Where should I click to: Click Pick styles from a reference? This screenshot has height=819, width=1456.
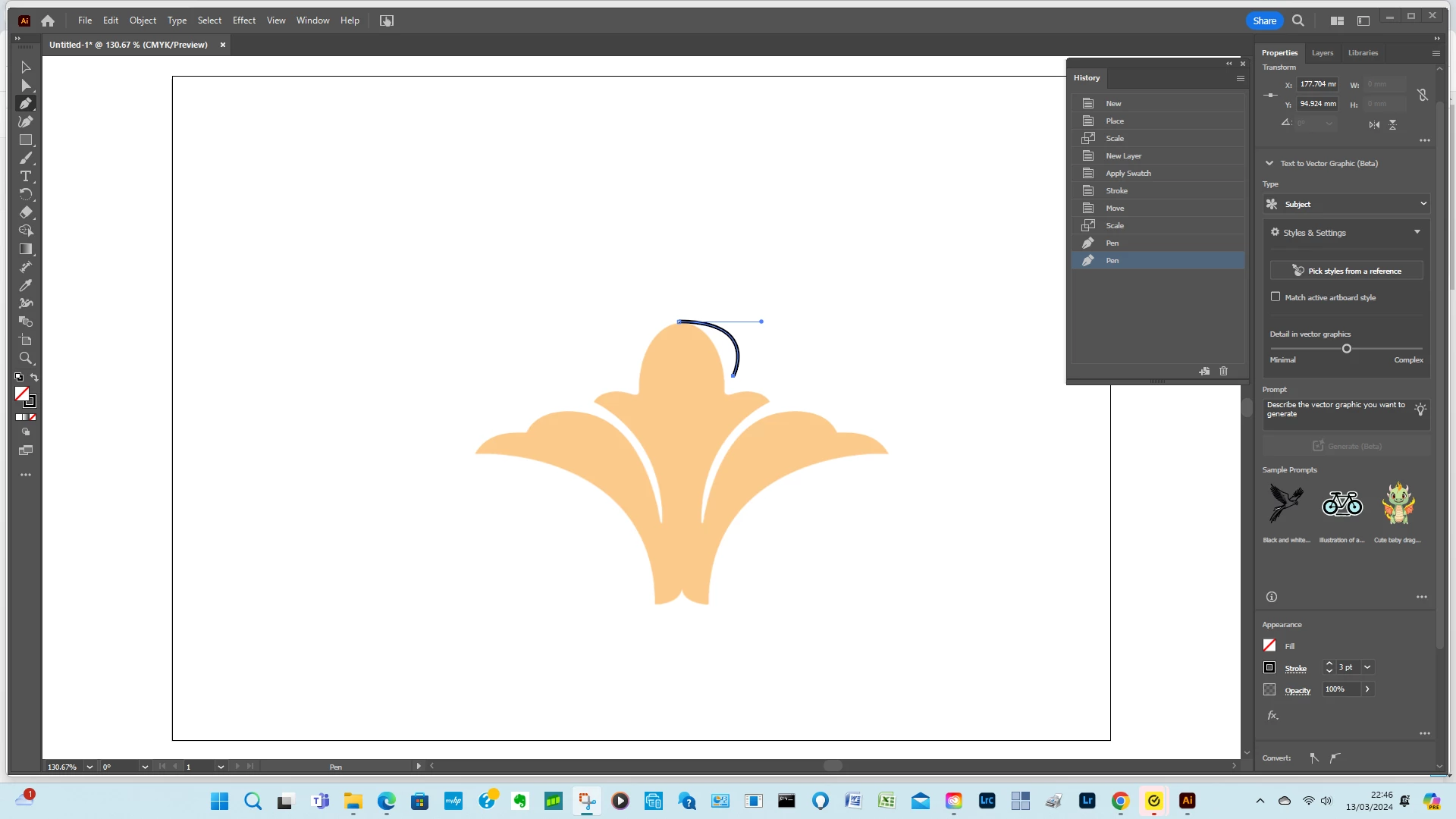click(1346, 271)
